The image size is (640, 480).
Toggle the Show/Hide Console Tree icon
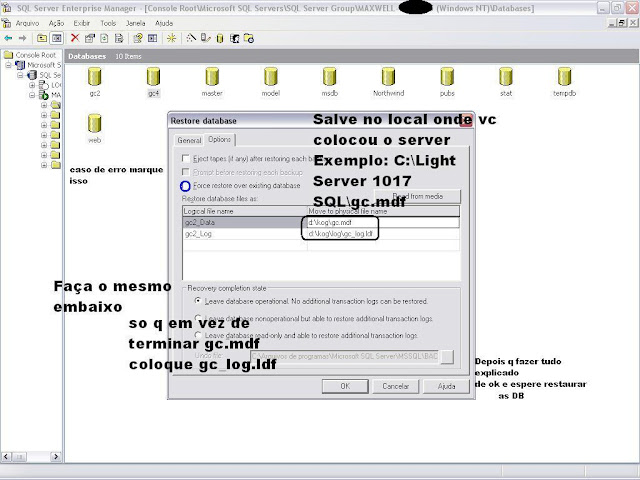[x=57, y=38]
